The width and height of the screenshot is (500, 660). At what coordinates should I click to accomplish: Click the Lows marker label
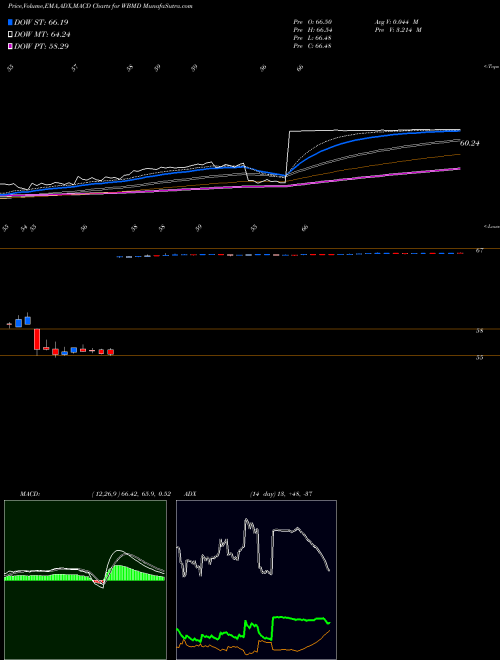point(492,226)
